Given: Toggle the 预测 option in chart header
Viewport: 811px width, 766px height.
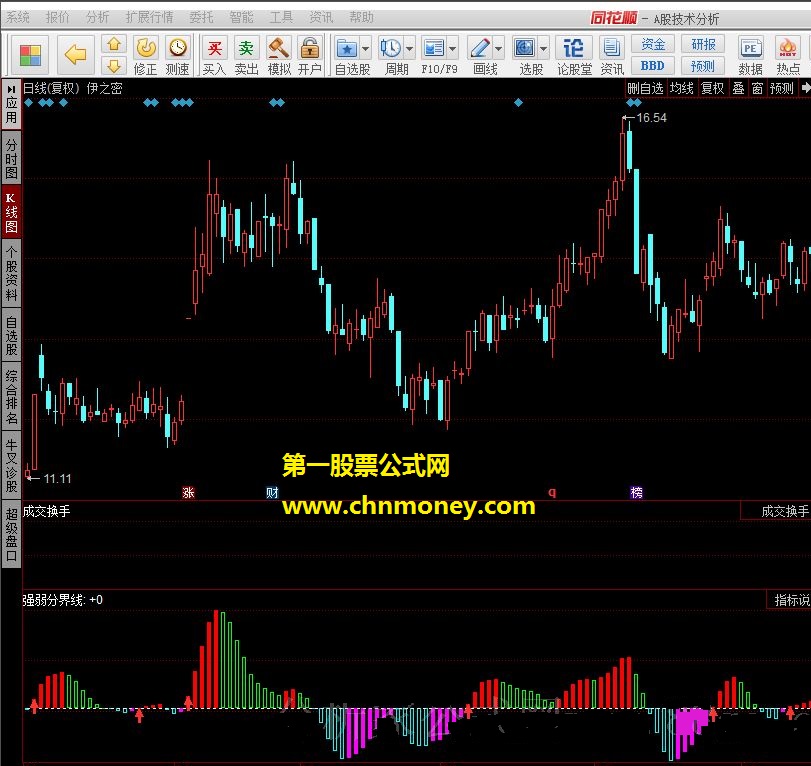Looking at the screenshot, I should [782, 88].
